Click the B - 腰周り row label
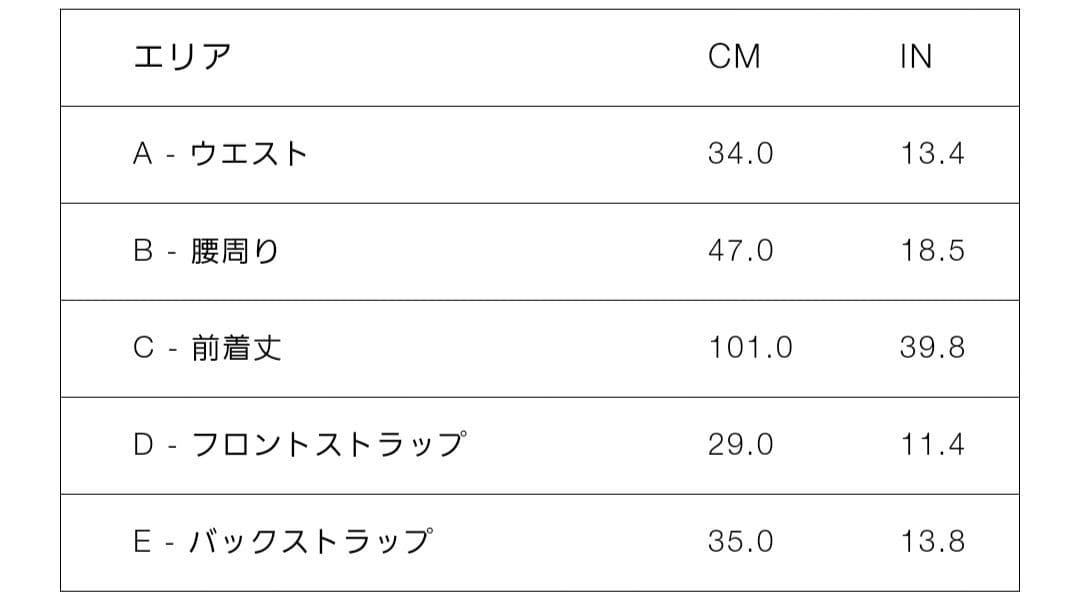1080x613 pixels. (x=206, y=251)
